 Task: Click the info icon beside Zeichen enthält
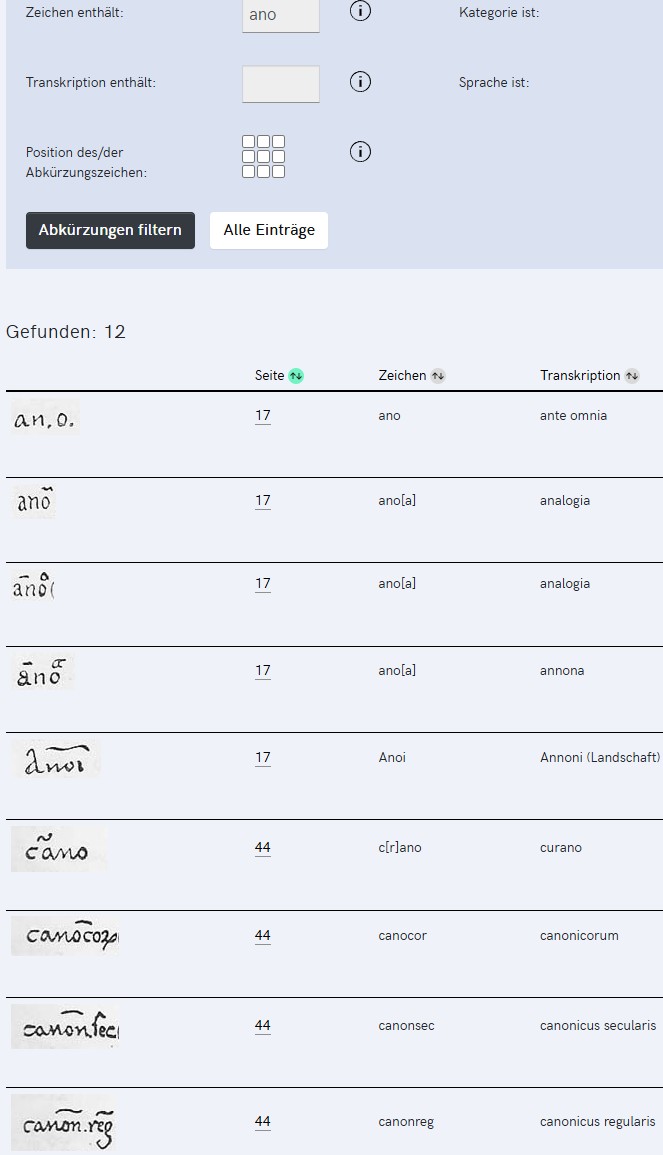tap(360, 12)
